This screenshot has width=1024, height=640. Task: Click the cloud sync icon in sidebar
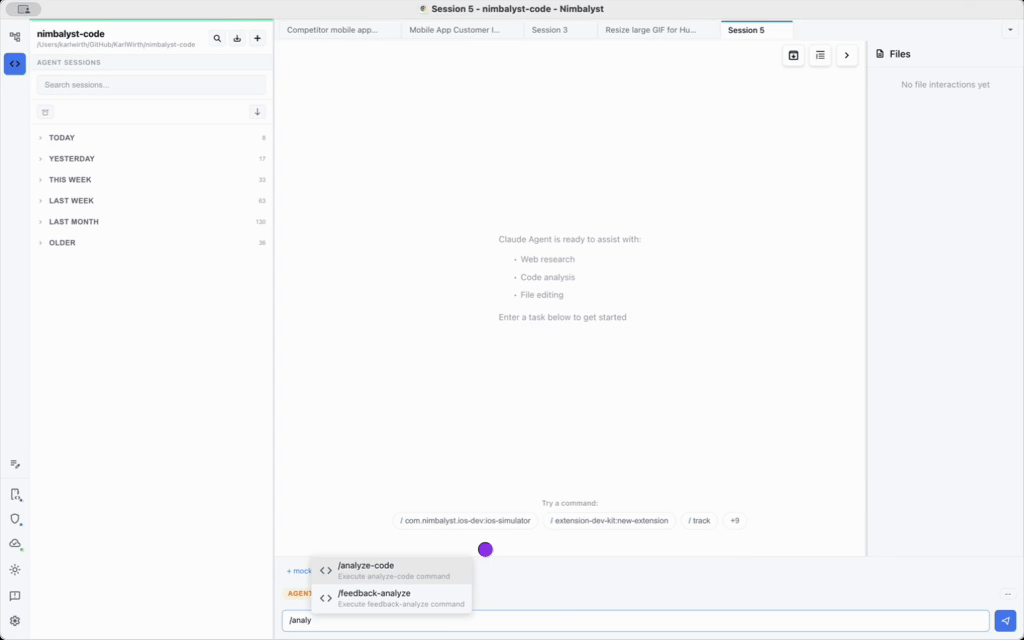click(14, 544)
